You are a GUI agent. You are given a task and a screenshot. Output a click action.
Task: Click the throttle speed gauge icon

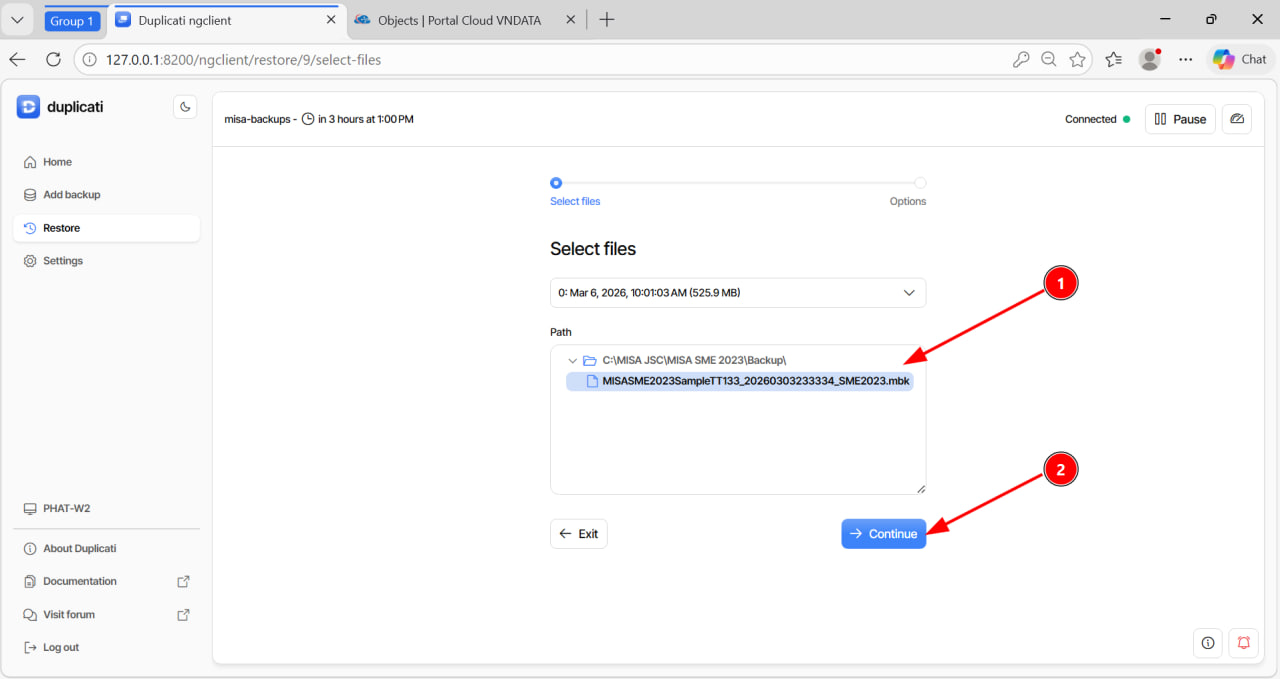1237,119
